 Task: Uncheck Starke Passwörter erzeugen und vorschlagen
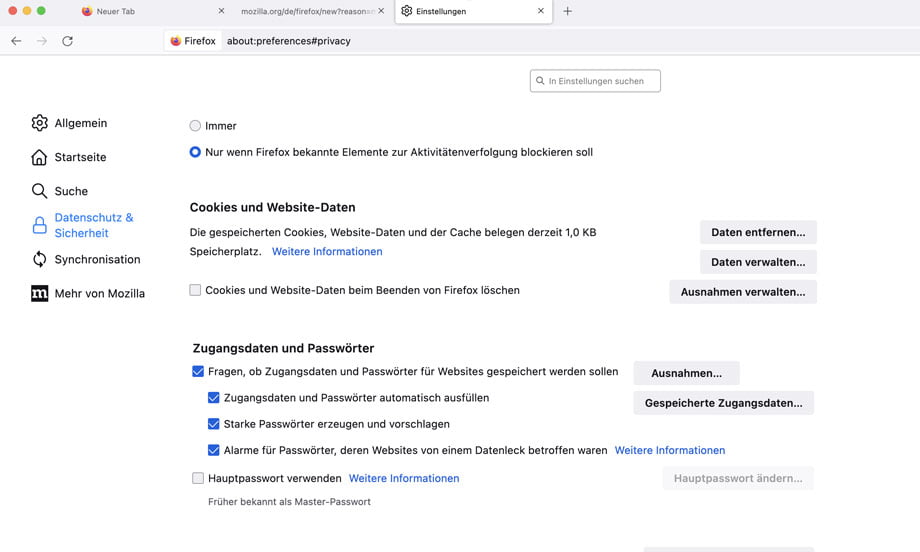pyautogui.click(x=214, y=424)
